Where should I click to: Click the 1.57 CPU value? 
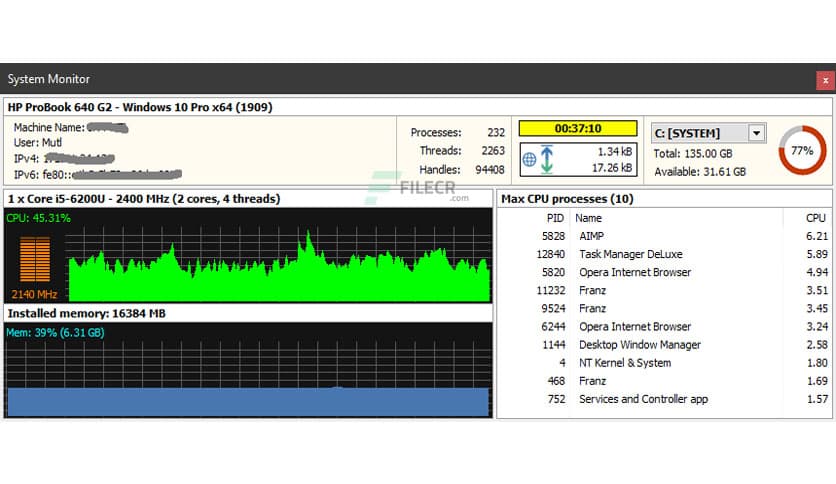pos(817,399)
